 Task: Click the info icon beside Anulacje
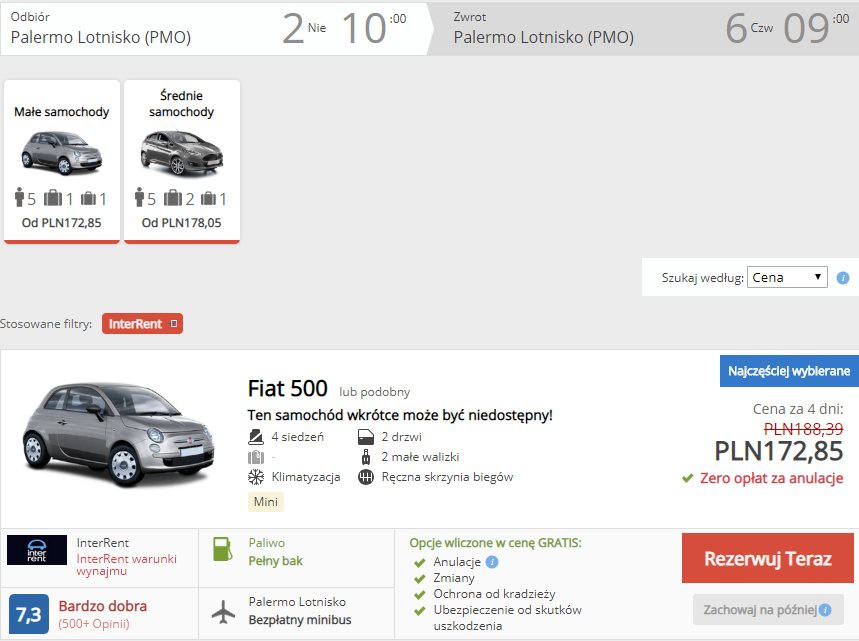point(492,562)
